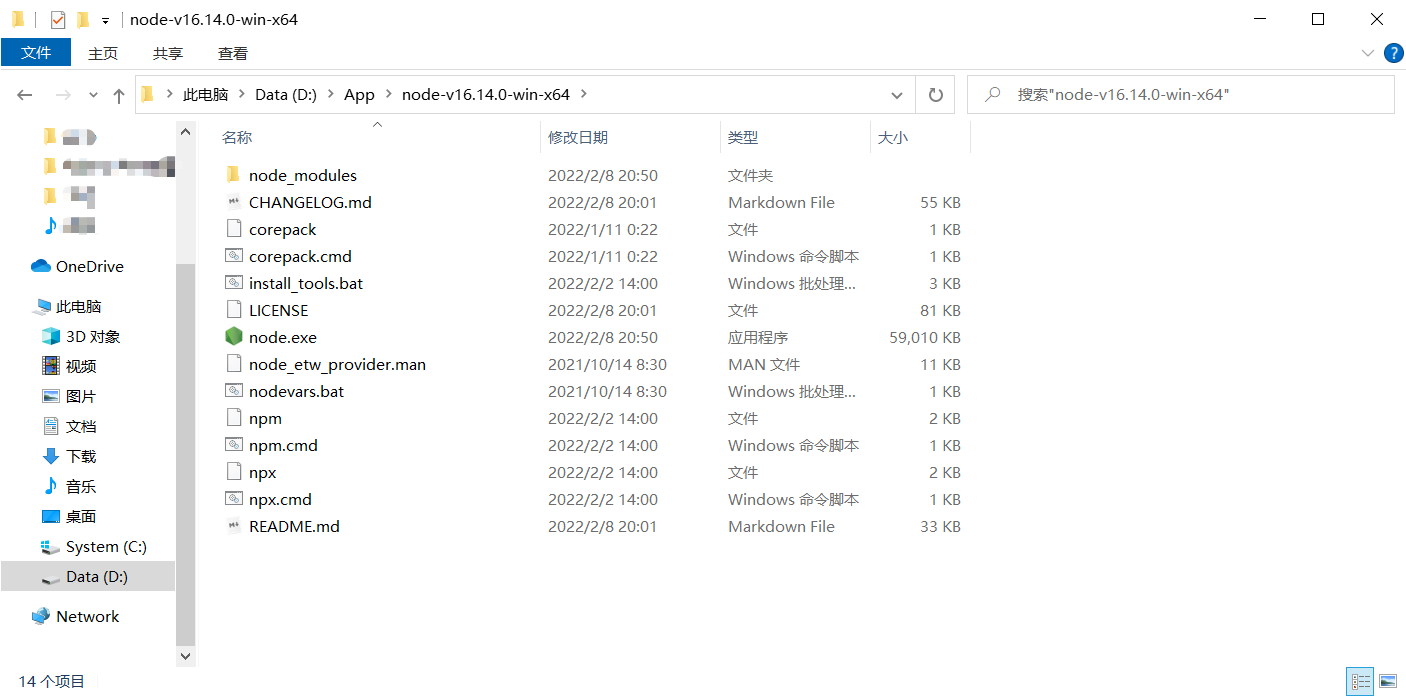This screenshot has width=1406, height=697.
Task: Select 下载 in the navigation pane
Action: coord(81,457)
